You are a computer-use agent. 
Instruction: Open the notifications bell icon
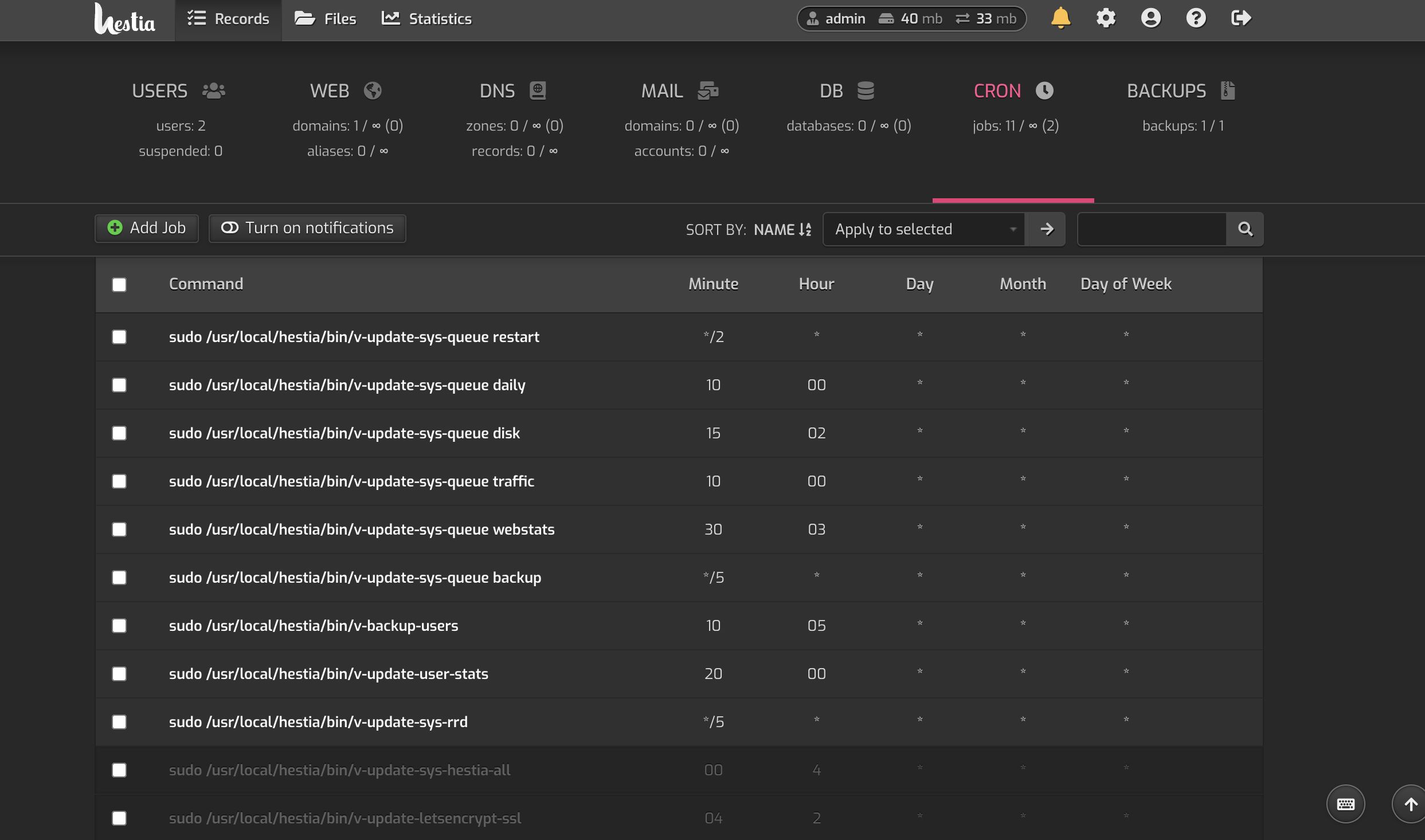point(1060,18)
